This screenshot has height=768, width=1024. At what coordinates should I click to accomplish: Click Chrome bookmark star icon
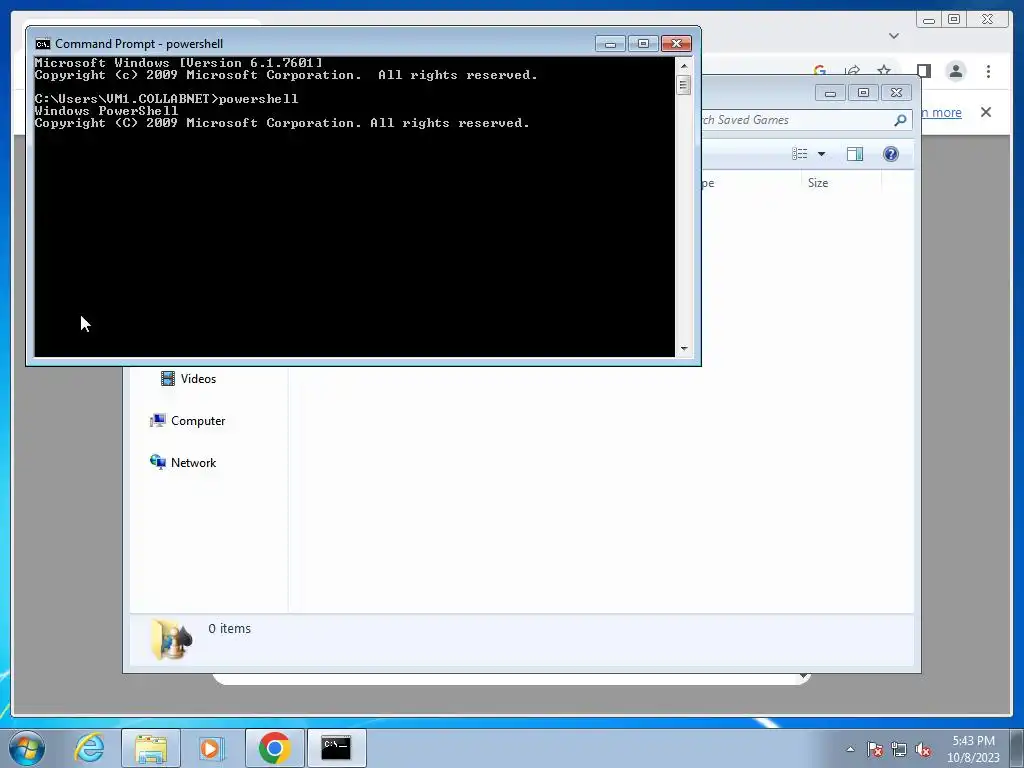point(884,71)
